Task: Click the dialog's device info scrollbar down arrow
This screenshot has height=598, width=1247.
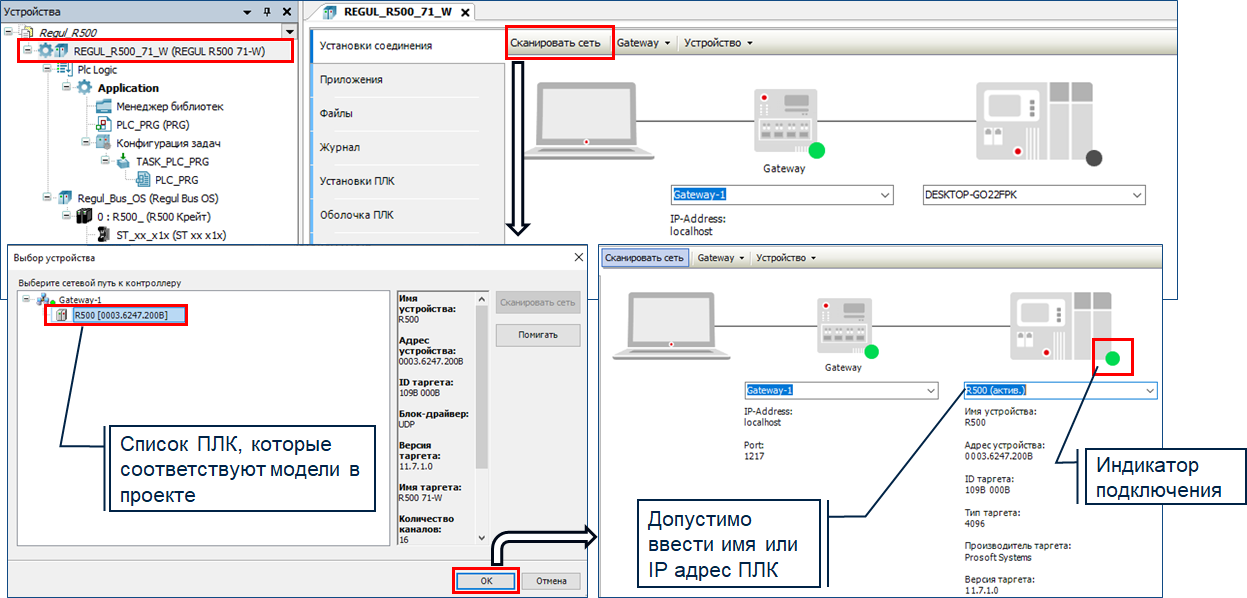Action: pos(482,539)
